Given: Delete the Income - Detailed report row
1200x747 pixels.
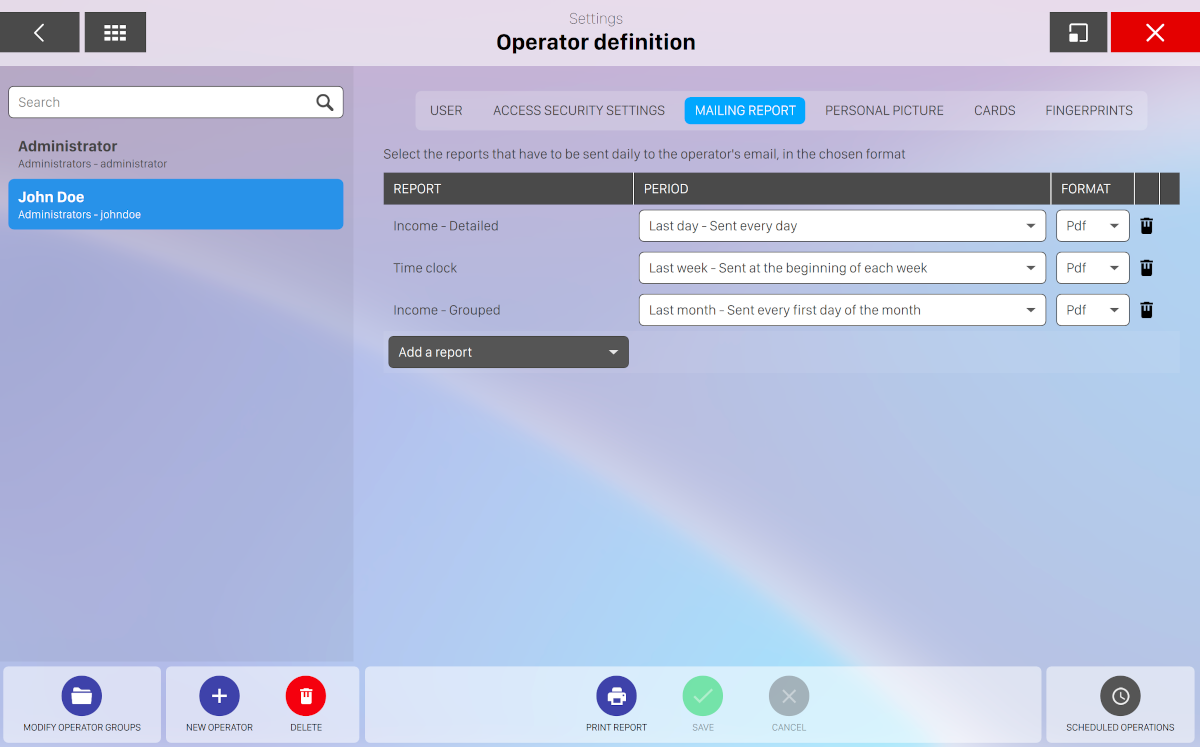Looking at the screenshot, I should [1146, 226].
